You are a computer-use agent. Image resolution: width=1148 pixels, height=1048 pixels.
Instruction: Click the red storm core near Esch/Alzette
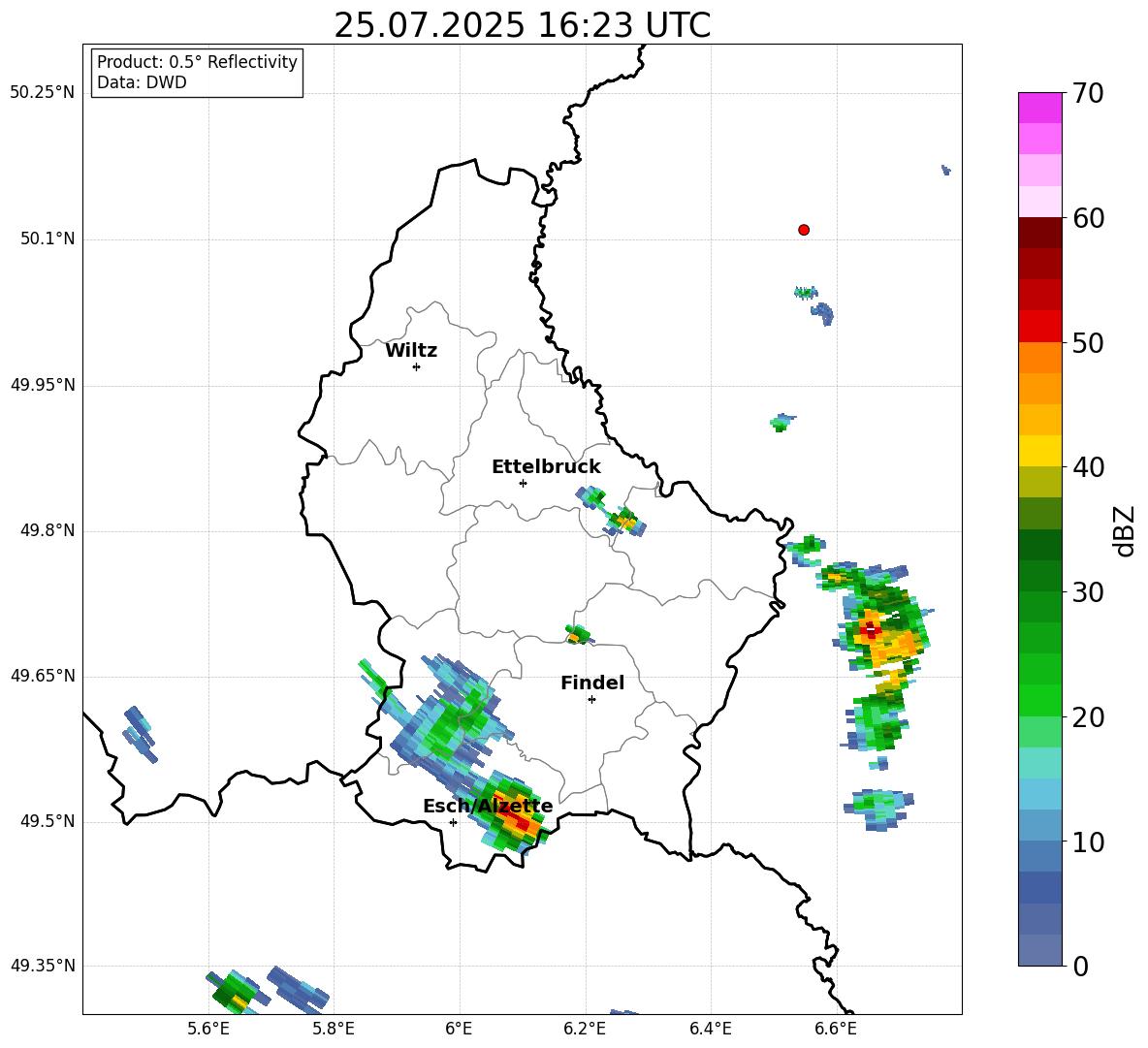point(517,816)
